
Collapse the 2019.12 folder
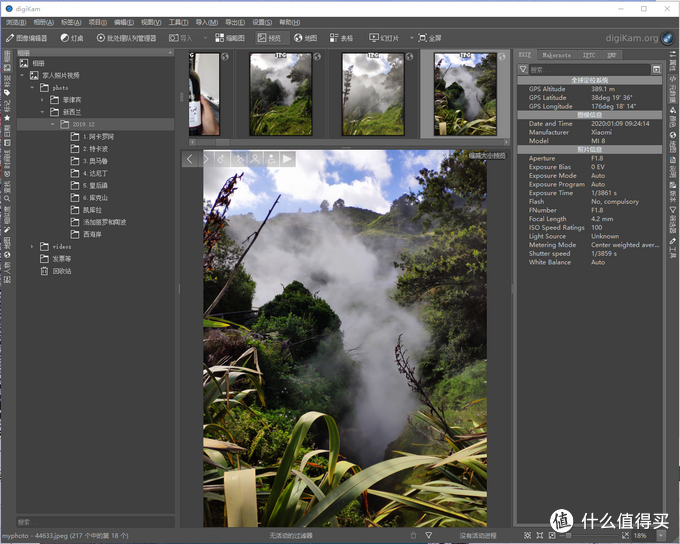pyautogui.click(x=52, y=124)
